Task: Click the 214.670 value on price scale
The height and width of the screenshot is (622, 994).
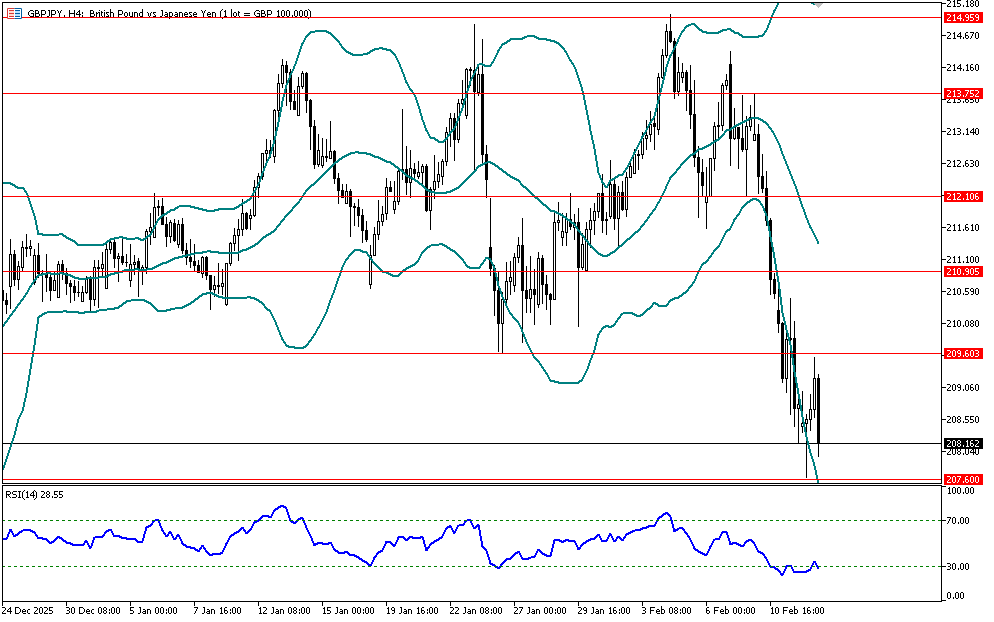Action: [963, 36]
